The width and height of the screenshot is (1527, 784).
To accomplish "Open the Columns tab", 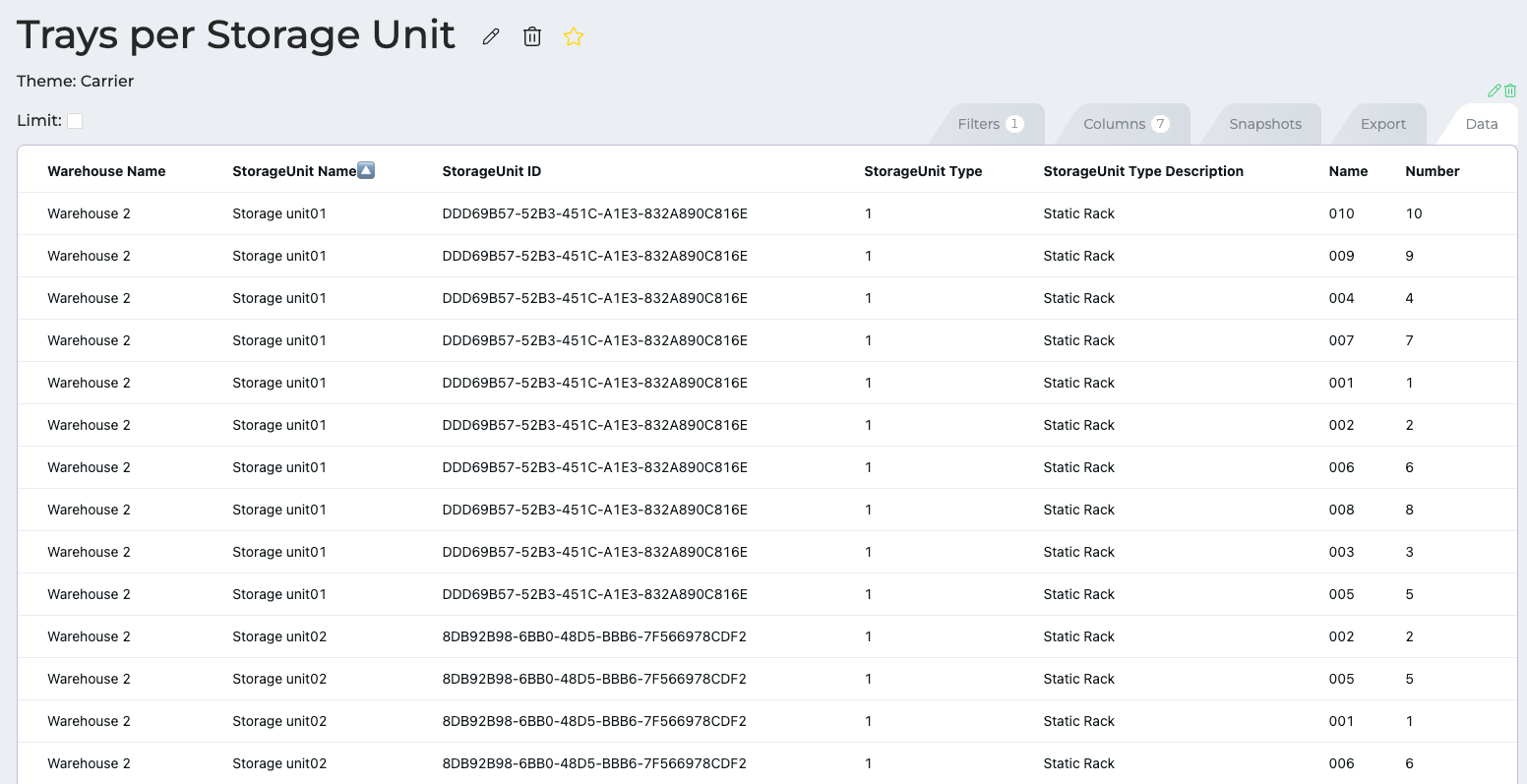I will tap(1126, 124).
